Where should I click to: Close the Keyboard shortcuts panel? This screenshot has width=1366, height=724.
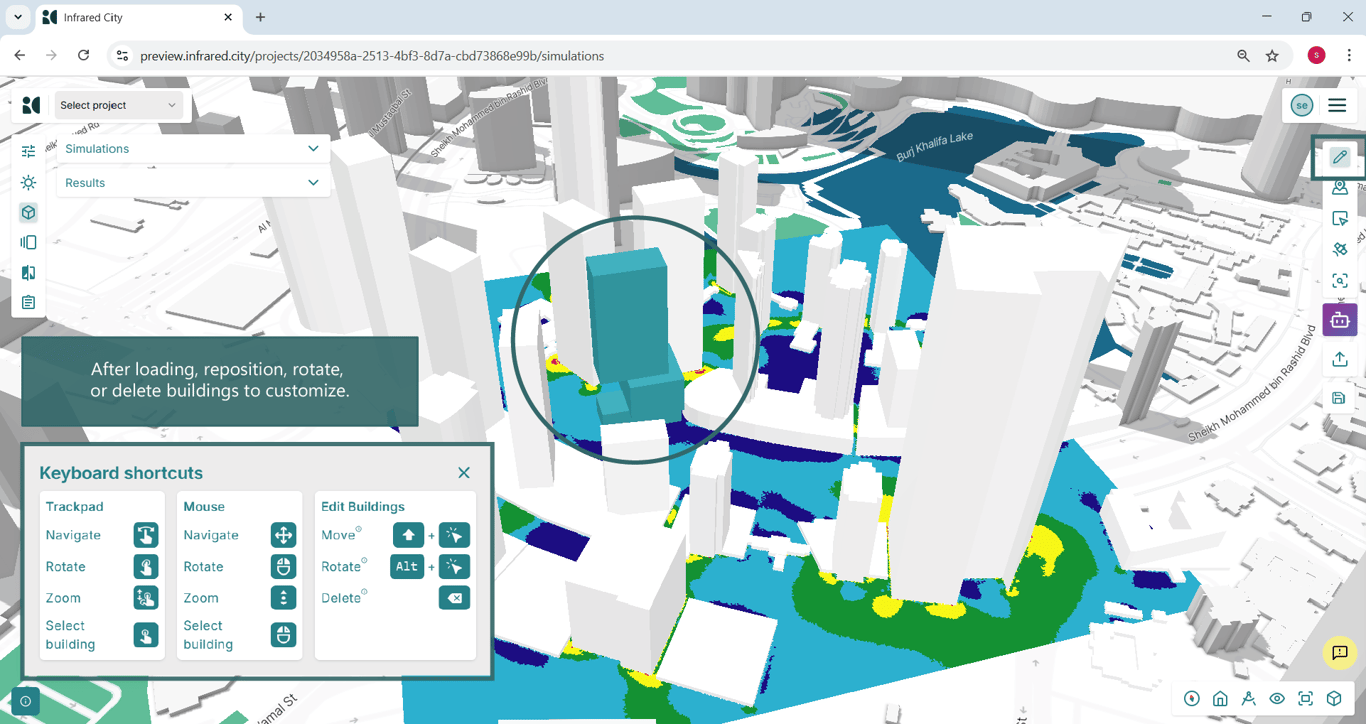click(x=464, y=473)
